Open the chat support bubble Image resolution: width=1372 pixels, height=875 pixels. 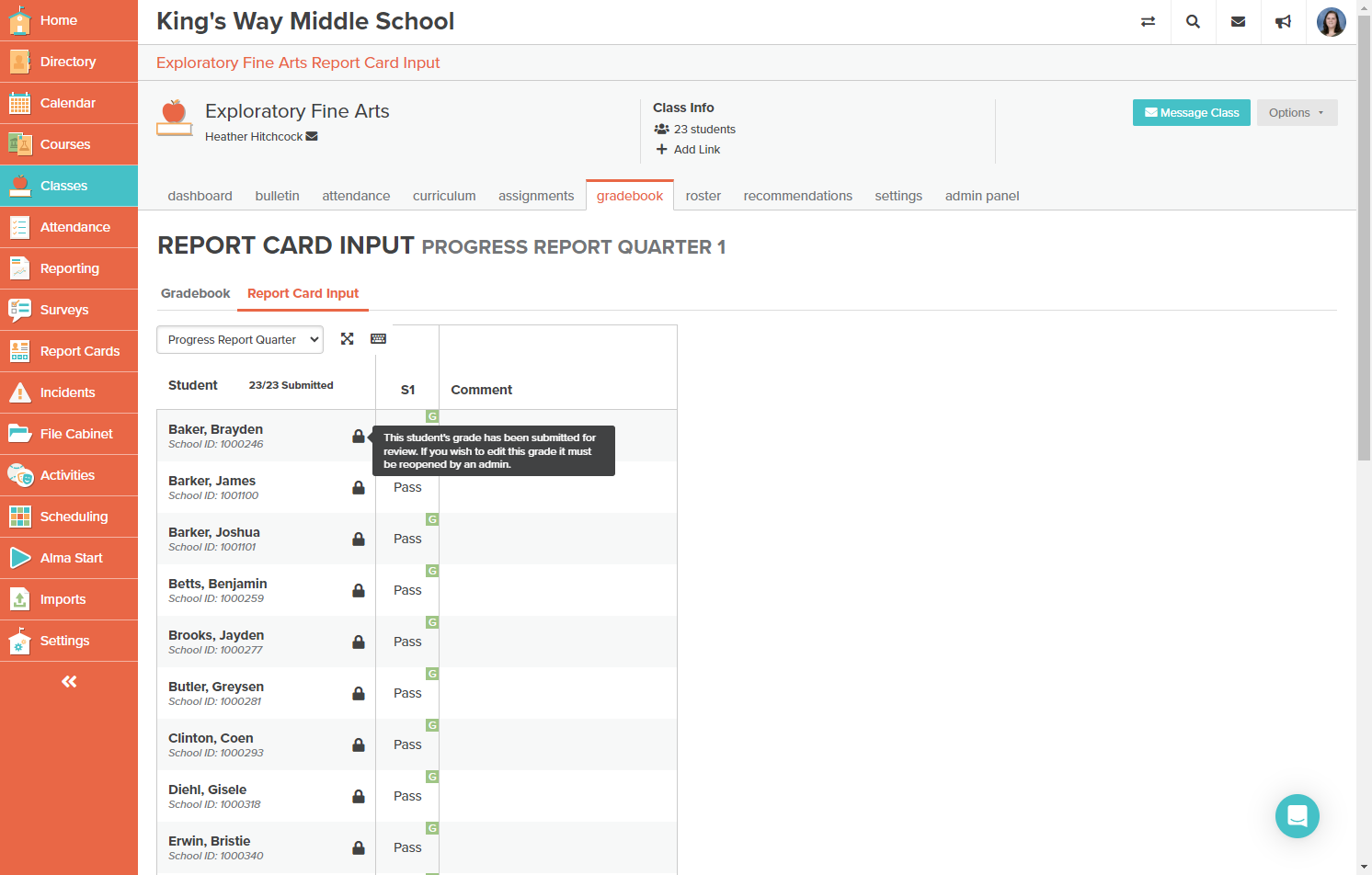[1297, 816]
